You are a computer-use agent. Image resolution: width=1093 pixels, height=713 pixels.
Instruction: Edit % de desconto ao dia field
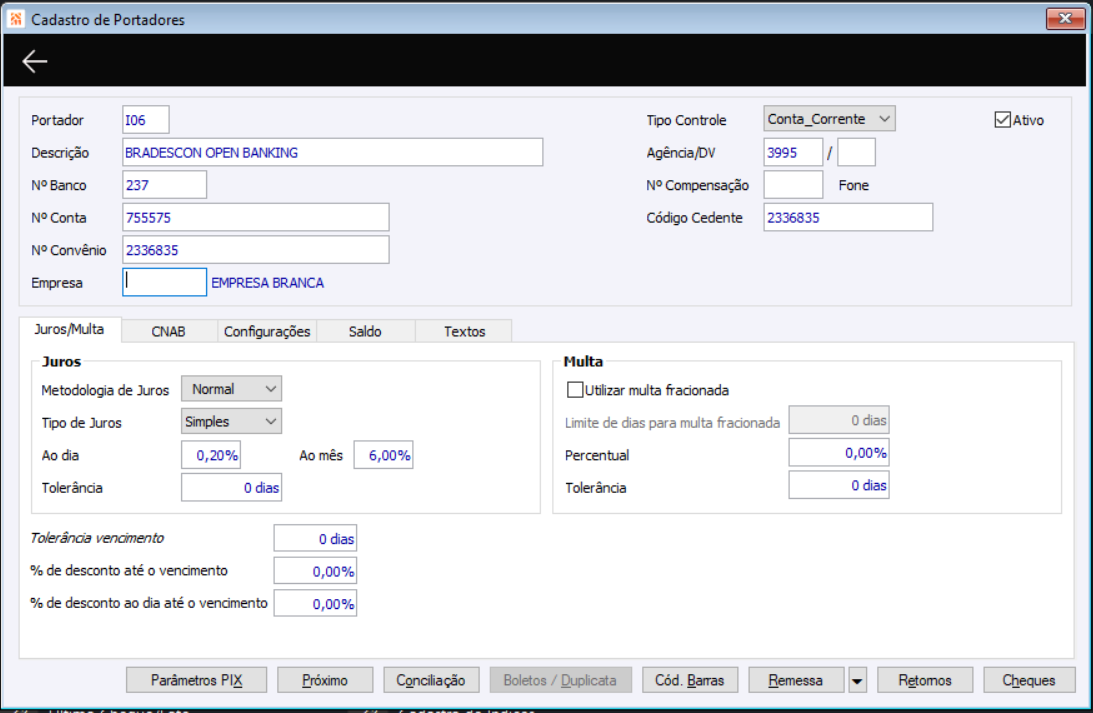pyautogui.click(x=315, y=604)
